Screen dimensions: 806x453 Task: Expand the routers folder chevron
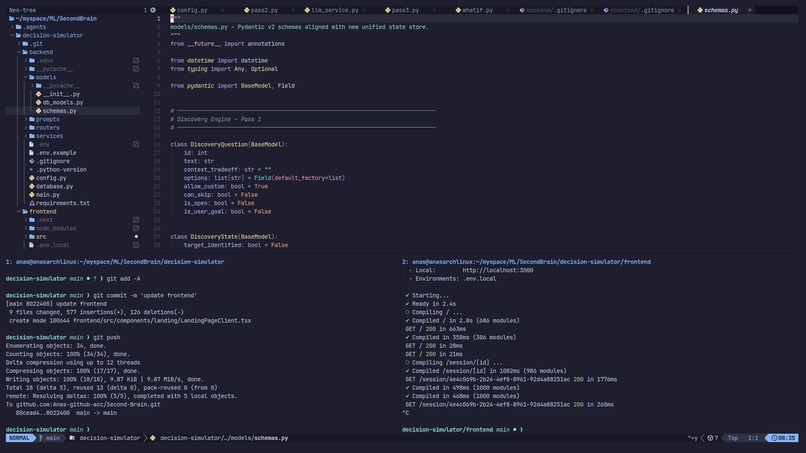point(26,128)
